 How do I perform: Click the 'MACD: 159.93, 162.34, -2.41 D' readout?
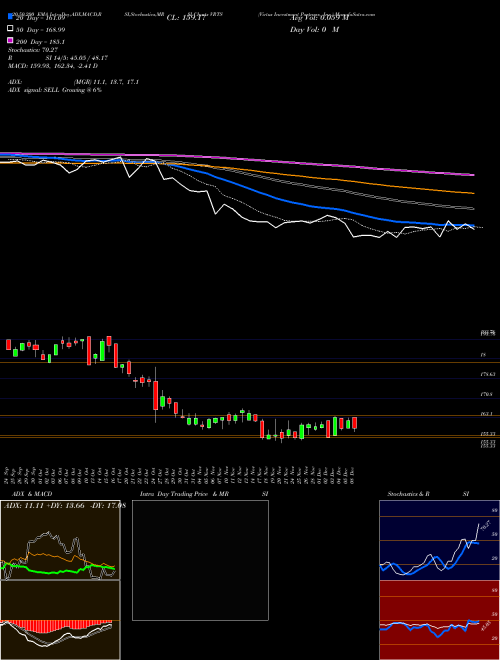pos(53,66)
